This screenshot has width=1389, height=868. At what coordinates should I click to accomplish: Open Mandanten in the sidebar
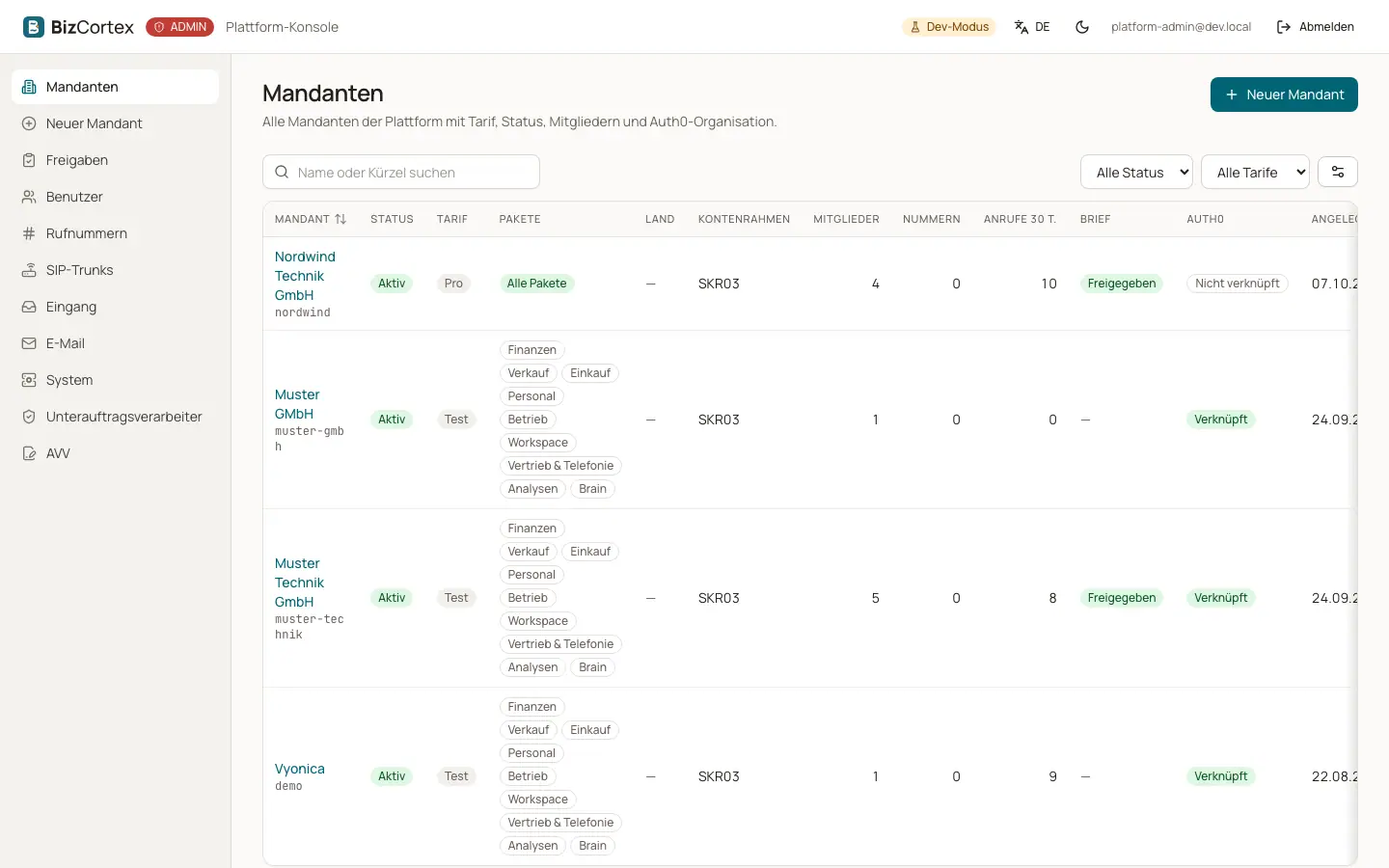click(x=116, y=87)
